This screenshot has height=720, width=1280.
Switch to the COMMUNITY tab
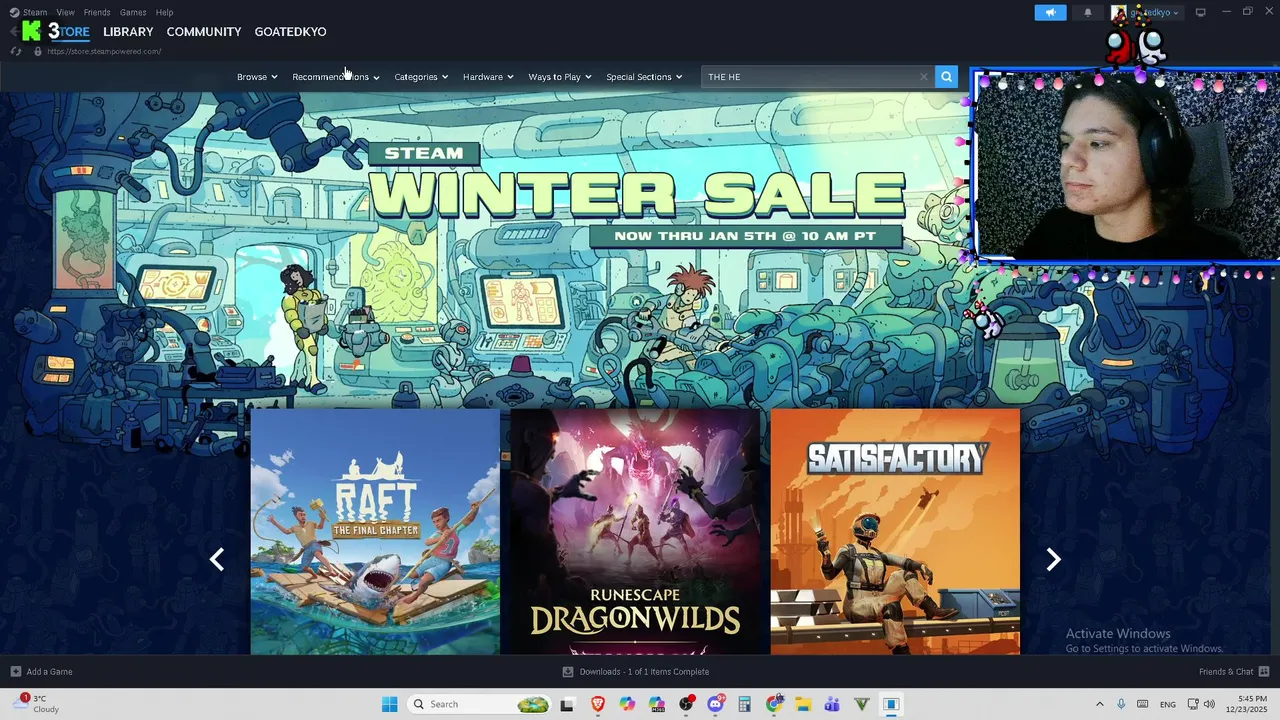[204, 32]
